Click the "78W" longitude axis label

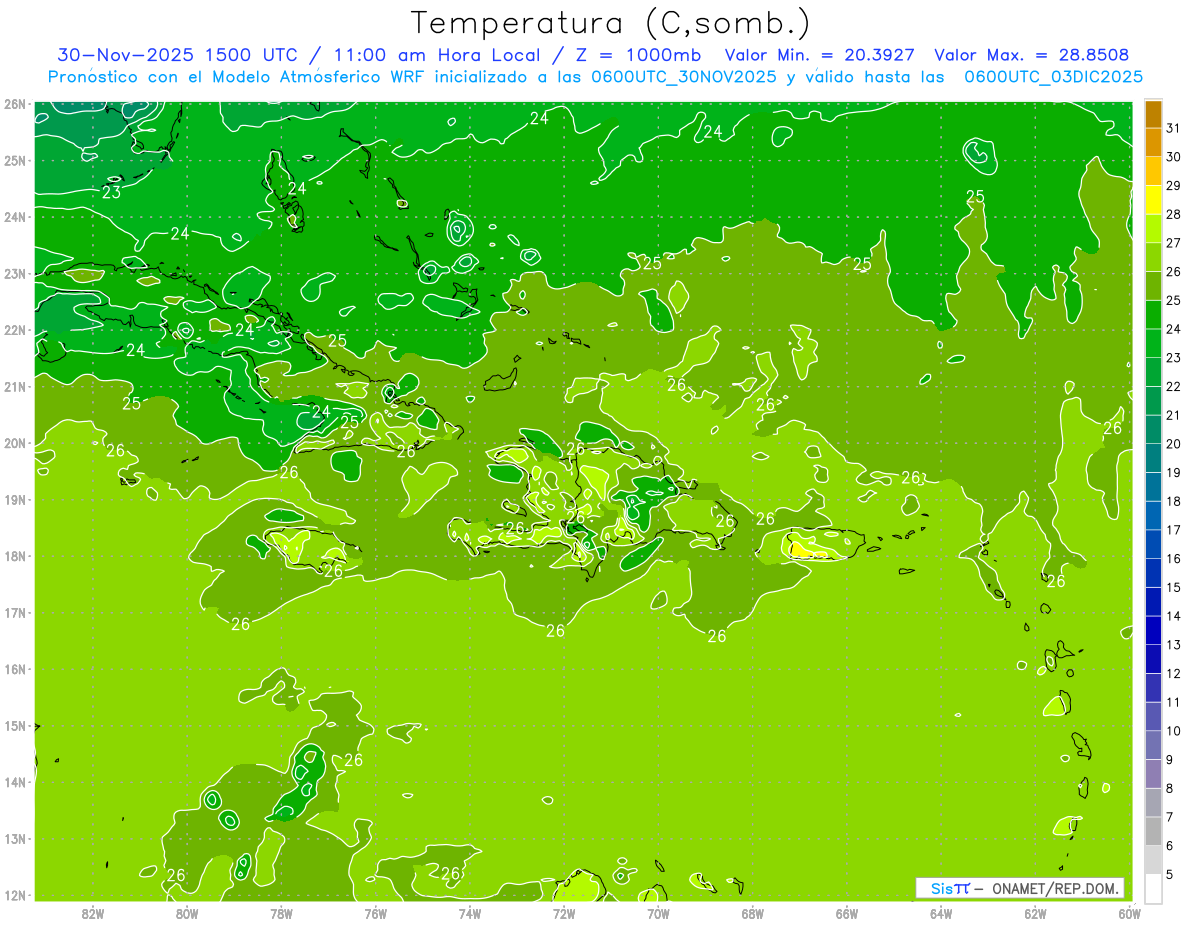click(281, 913)
